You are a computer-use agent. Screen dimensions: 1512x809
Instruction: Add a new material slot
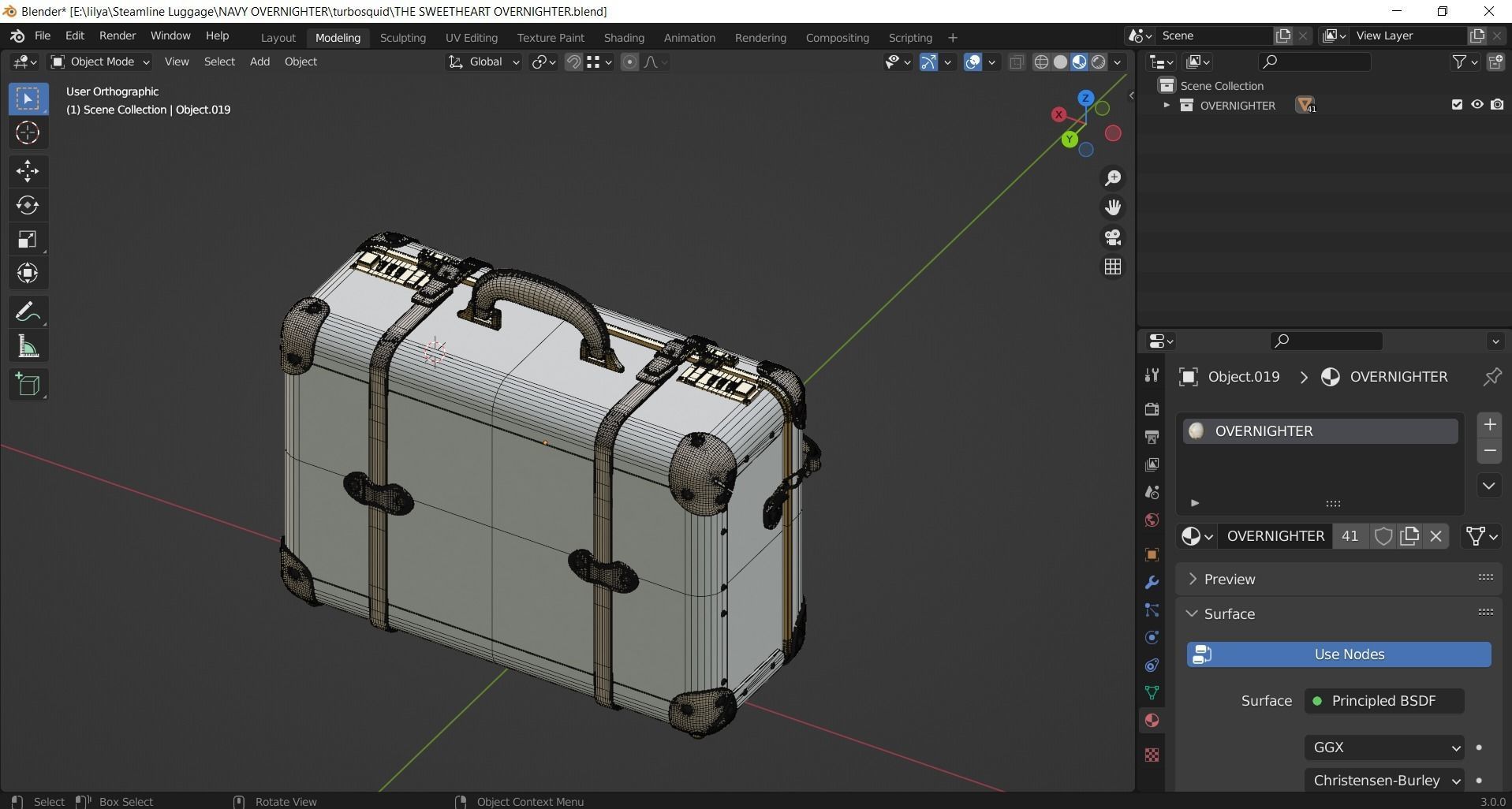pyautogui.click(x=1489, y=425)
